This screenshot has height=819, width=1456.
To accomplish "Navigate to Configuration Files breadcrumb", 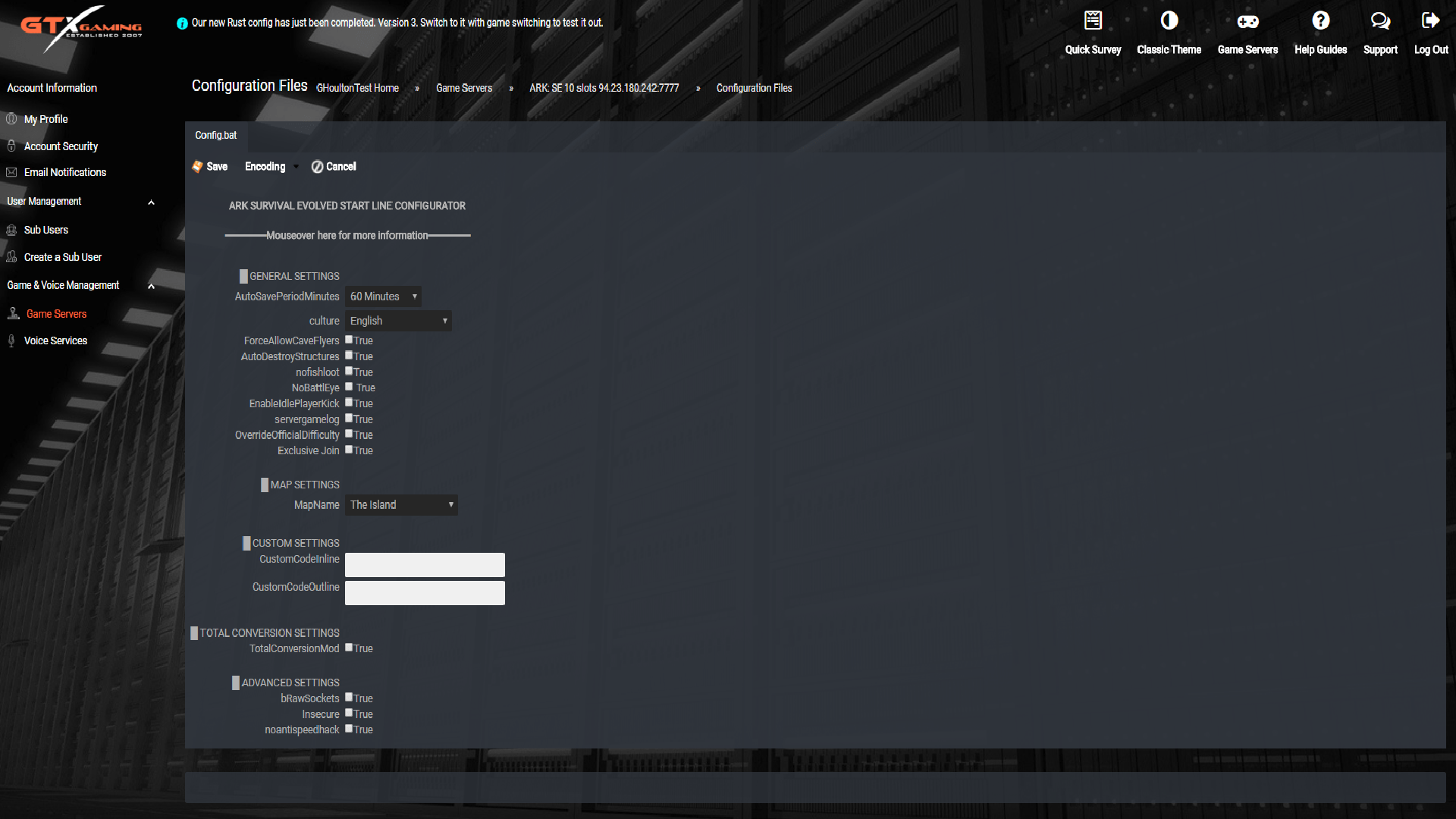I will 754,88.
